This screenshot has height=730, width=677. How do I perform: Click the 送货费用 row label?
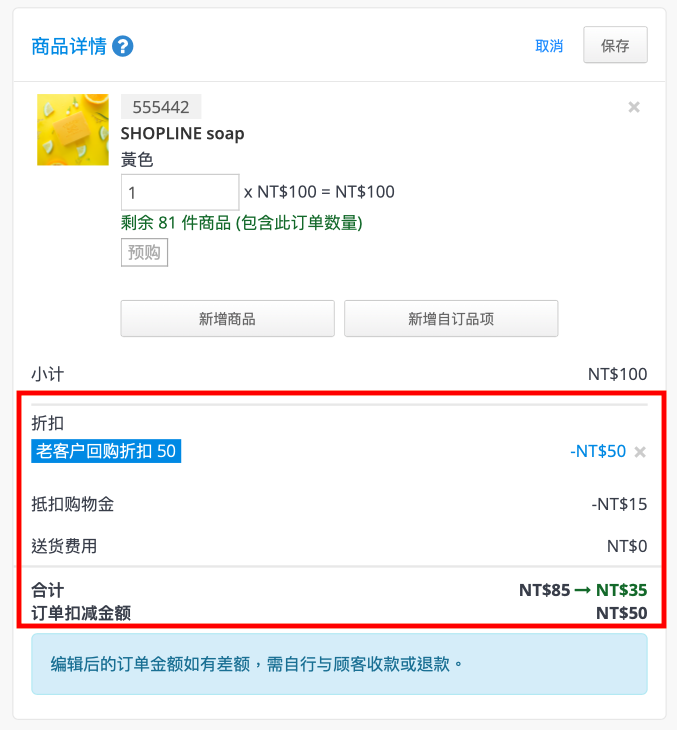64,546
